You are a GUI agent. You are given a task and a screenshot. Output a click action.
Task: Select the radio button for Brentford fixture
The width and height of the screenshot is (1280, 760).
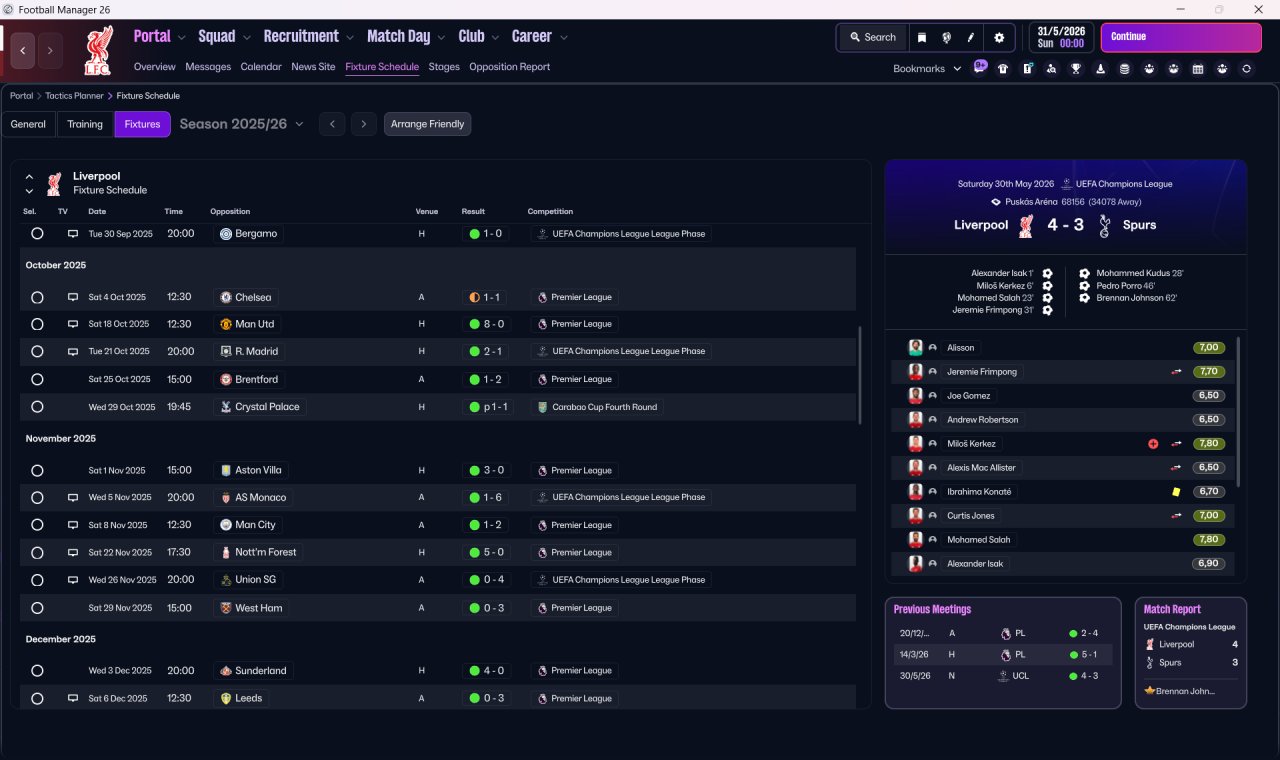point(37,379)
